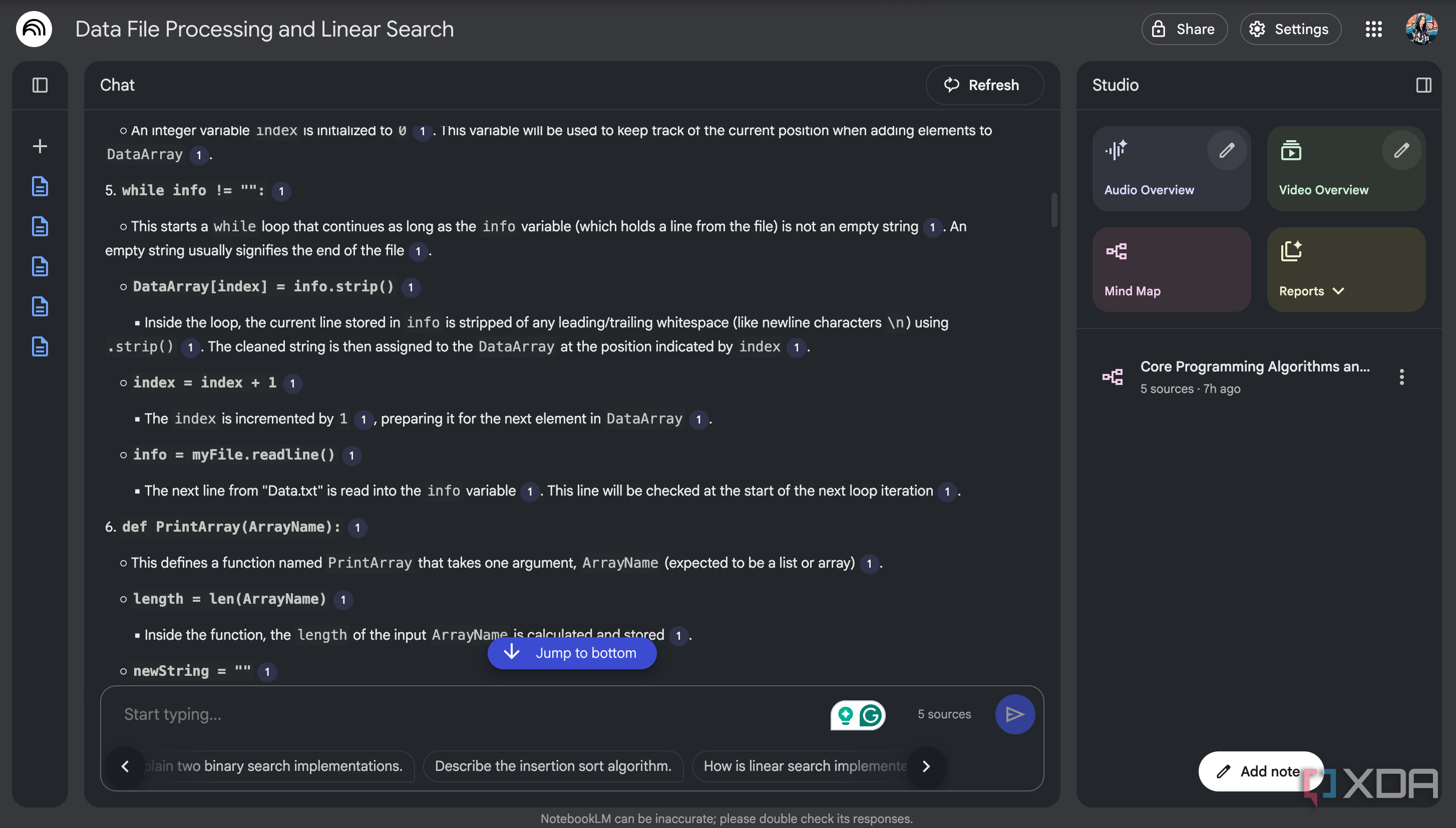Click citation 1 after 'info = myFile.readline()'
This screenshot has width=1456, height=828.
tap(351, 456)
